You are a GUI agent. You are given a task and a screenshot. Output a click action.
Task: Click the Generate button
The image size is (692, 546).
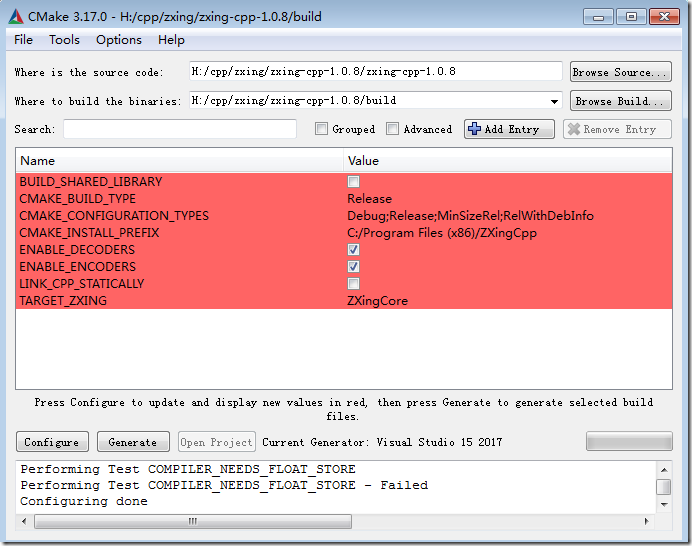pyautogui.click(x=133, y=442)
